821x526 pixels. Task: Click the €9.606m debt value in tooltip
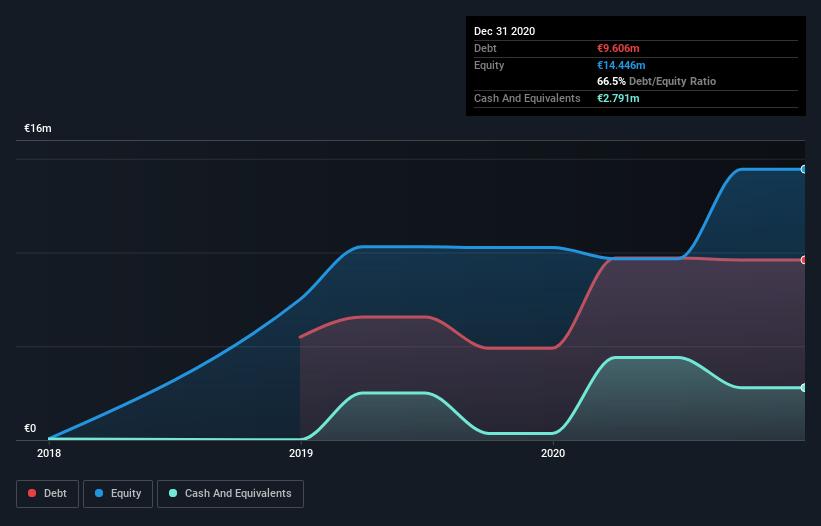618,48
